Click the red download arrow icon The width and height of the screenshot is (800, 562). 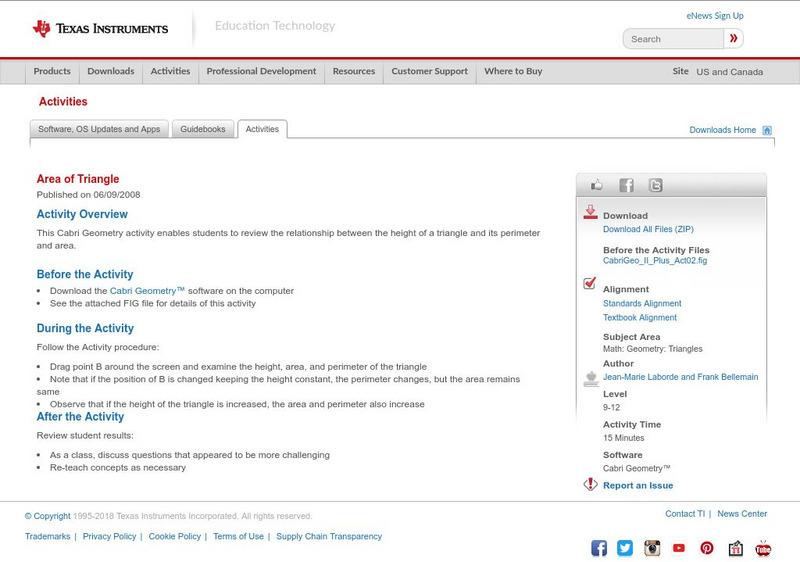590,212
